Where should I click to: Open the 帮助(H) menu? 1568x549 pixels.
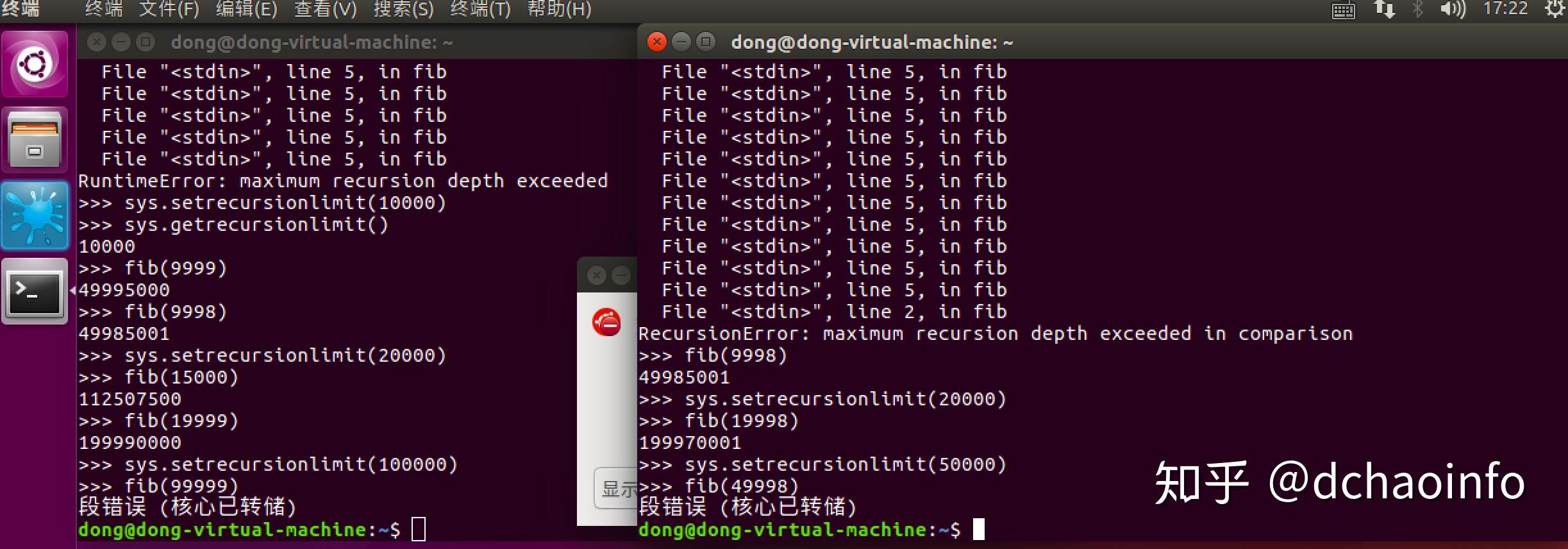559,9
